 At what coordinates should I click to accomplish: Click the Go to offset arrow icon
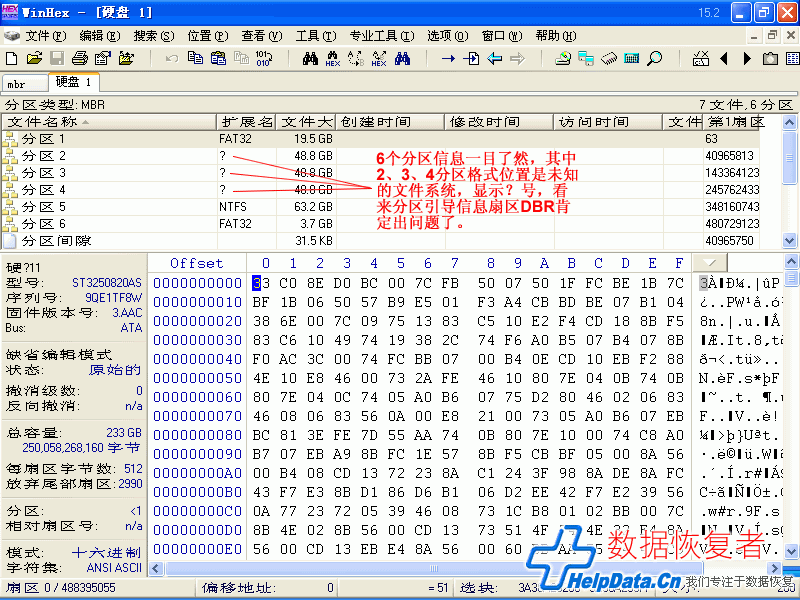pos(448,59)
